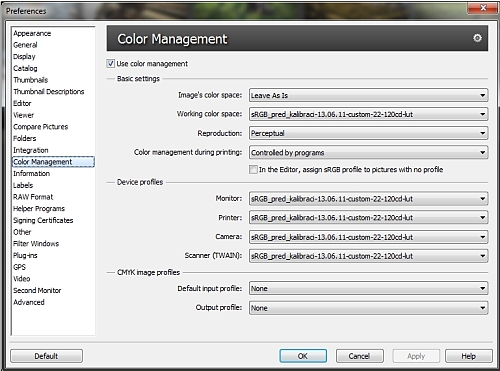Screen dimensions: 500x371
Task: Click the gear icon in Color Management header
Action: pyautogui.click(x=477, y=38)
